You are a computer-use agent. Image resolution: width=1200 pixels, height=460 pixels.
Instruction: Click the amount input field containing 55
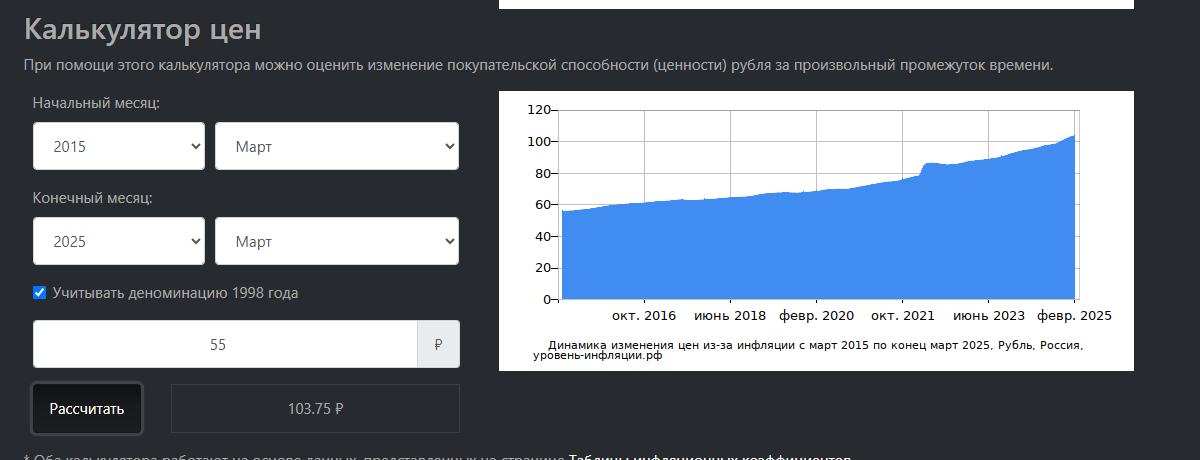point(225,344)
